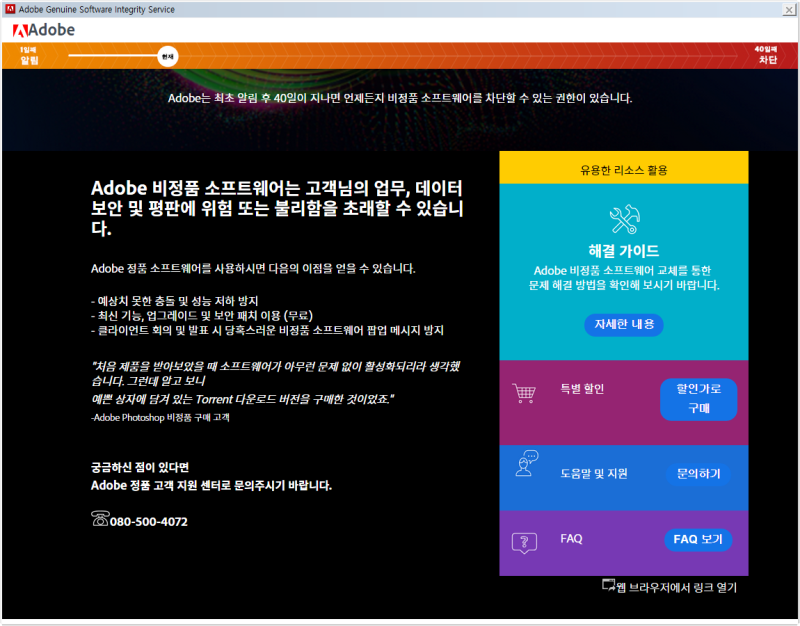Screen dimensions: 800x626
Task: Click the Adobe 정품 고객 지원 센터 line
Action: pos(211,485)
